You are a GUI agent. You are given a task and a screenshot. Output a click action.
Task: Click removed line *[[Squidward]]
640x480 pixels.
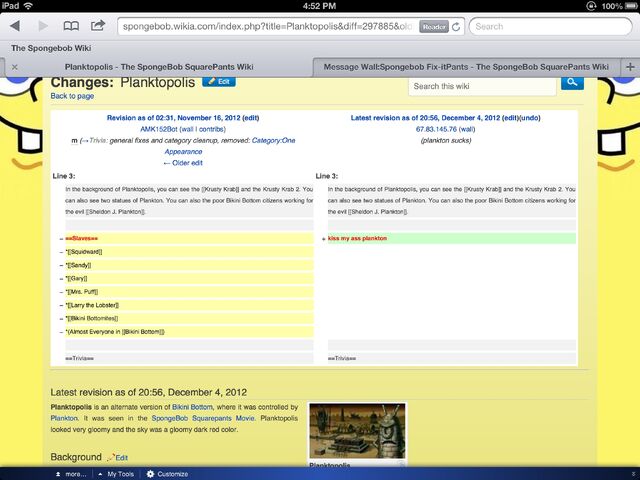pyautogui.click(x=189, y=252)
